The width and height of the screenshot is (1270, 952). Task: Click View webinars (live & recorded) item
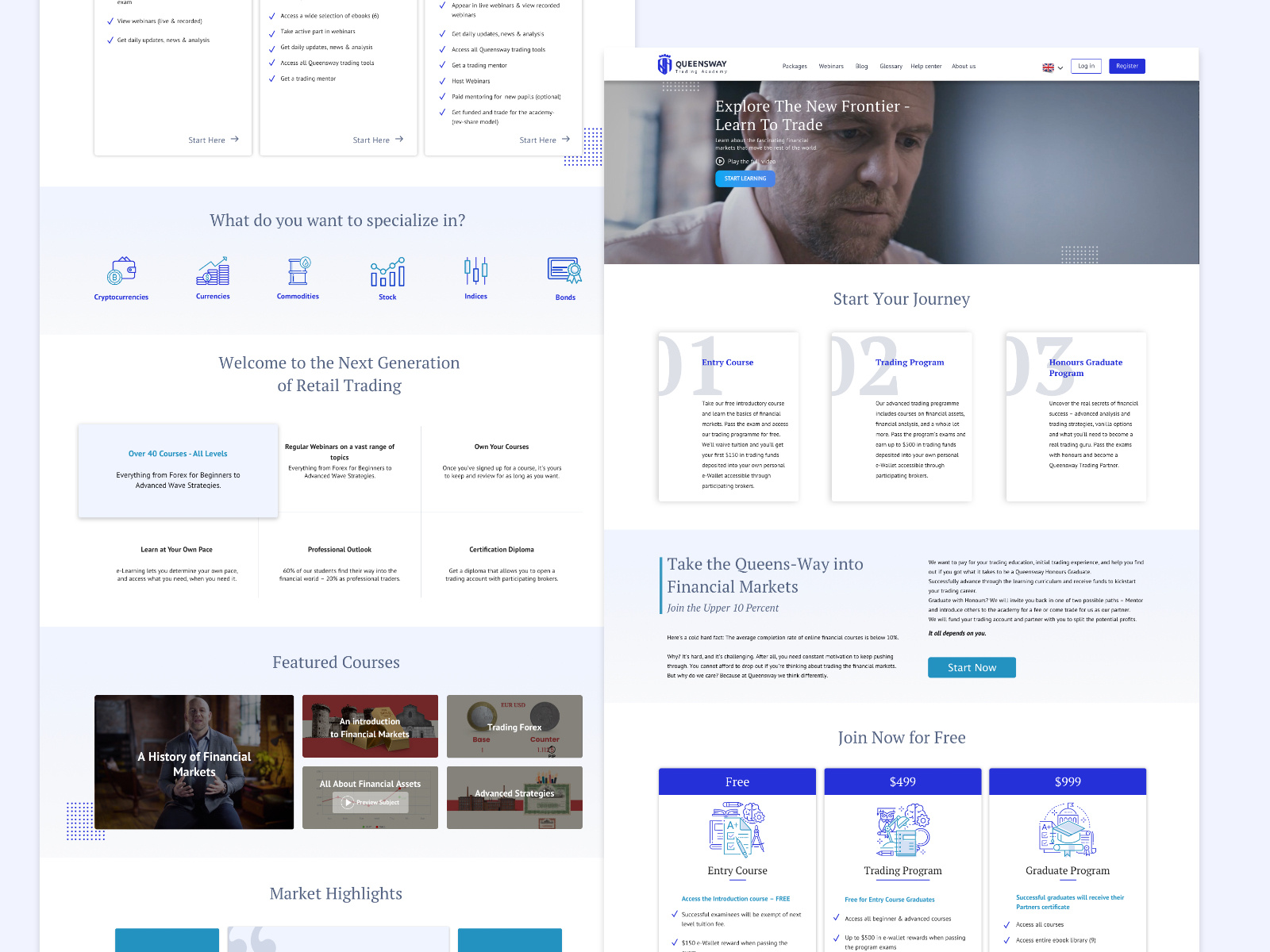click(160, 21)
